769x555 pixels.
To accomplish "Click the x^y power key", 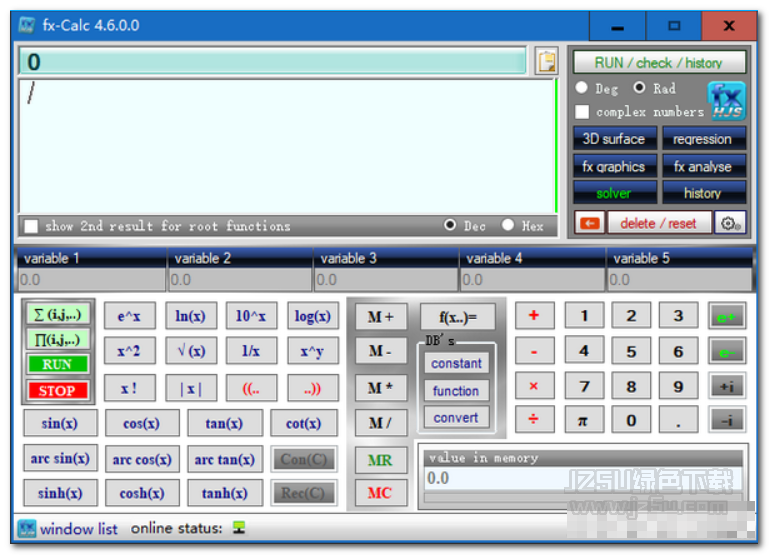I will tap(312, 351).
